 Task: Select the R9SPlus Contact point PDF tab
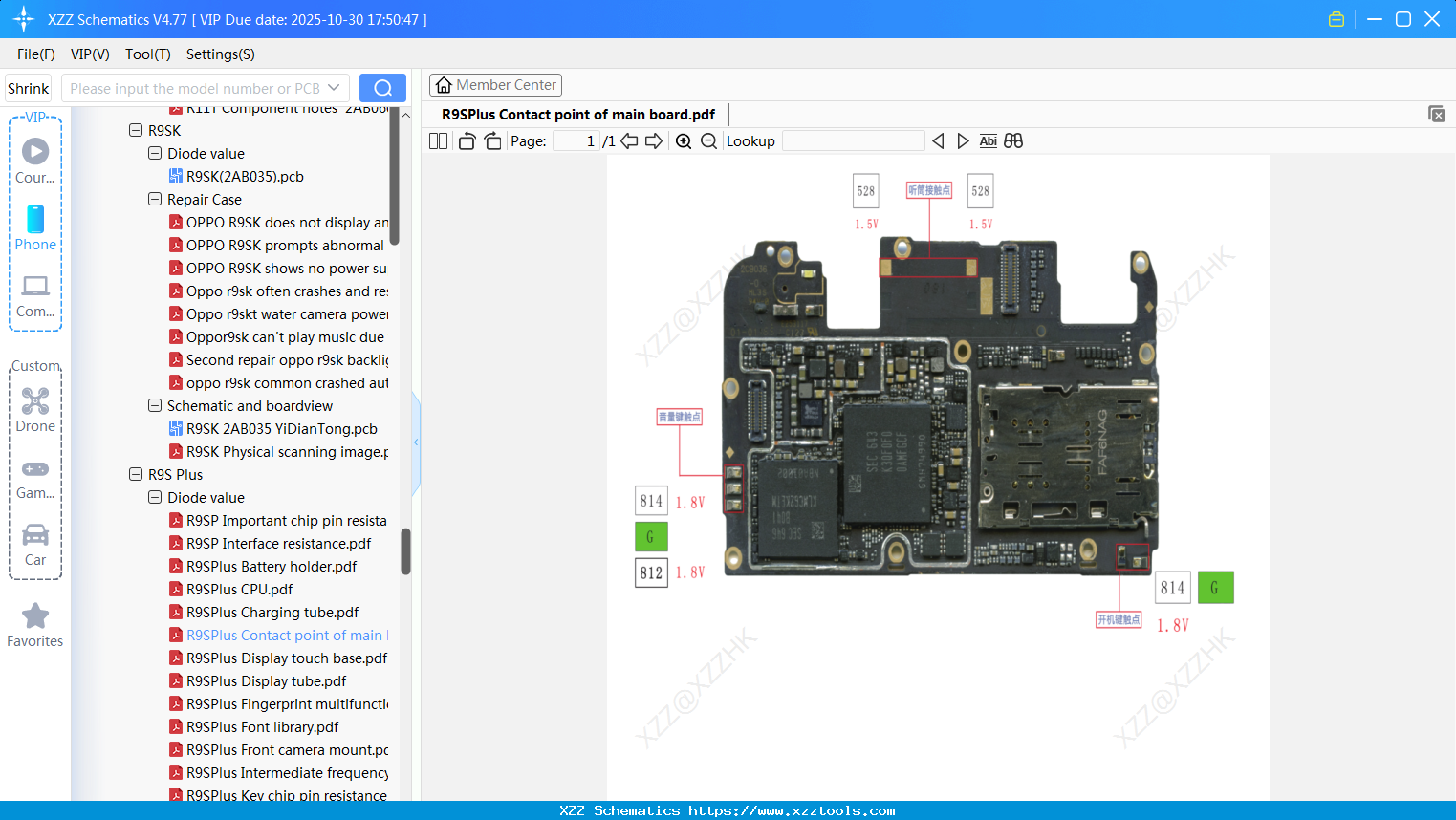coord(577,114)
